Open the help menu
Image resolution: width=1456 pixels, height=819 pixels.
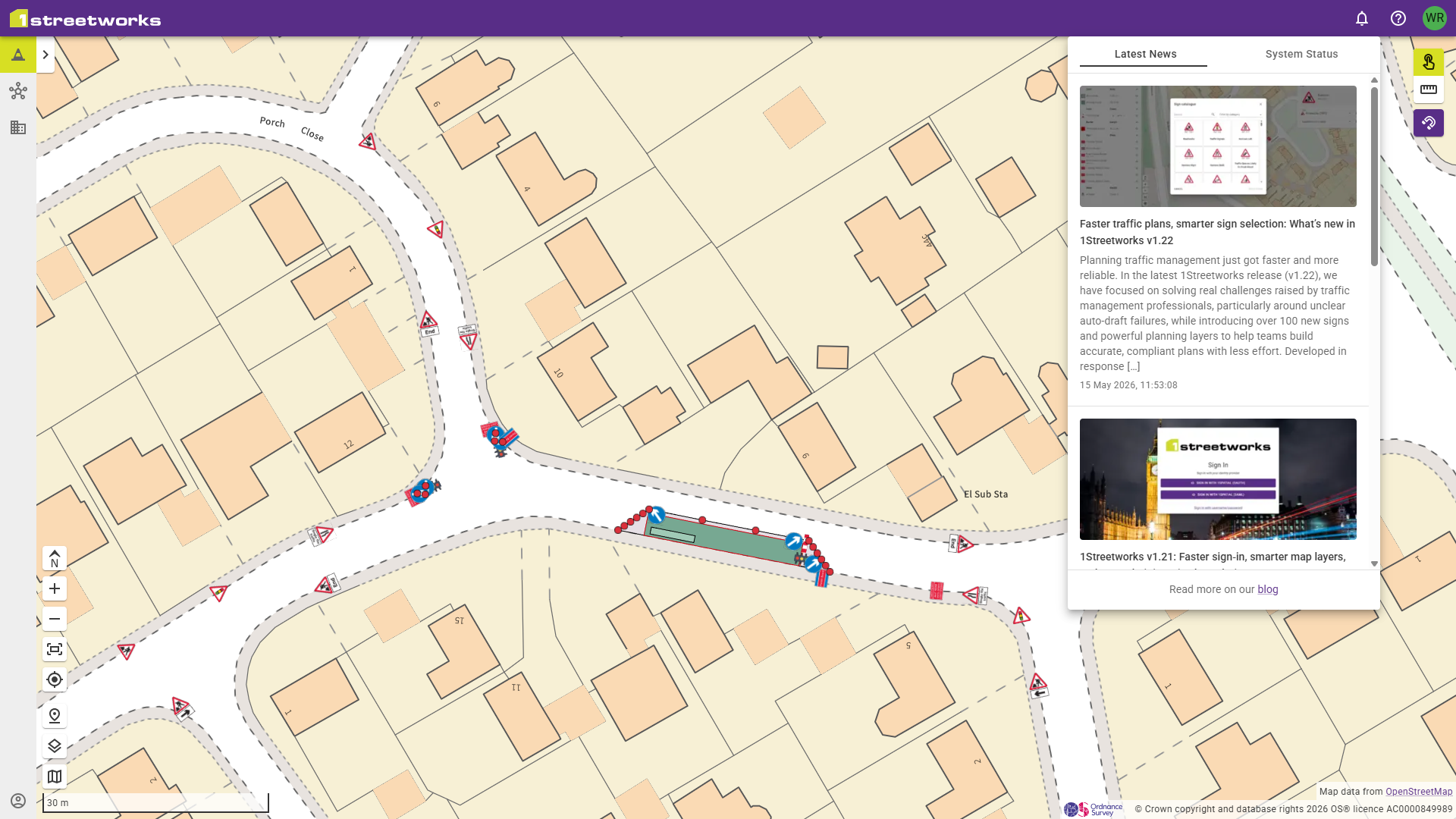click(x=1398, y=18)
